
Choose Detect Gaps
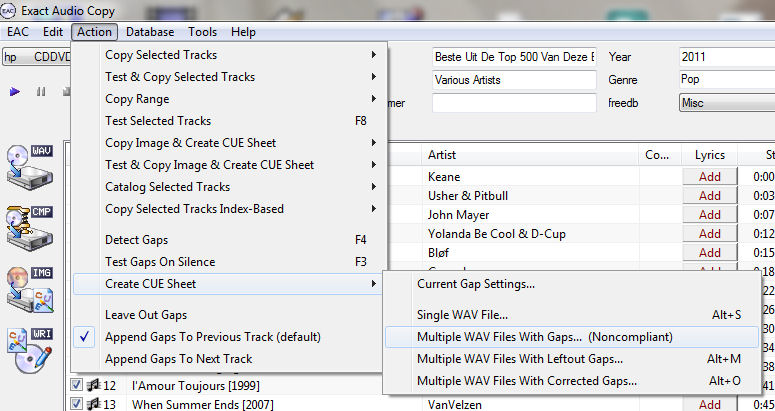[227, 240]
